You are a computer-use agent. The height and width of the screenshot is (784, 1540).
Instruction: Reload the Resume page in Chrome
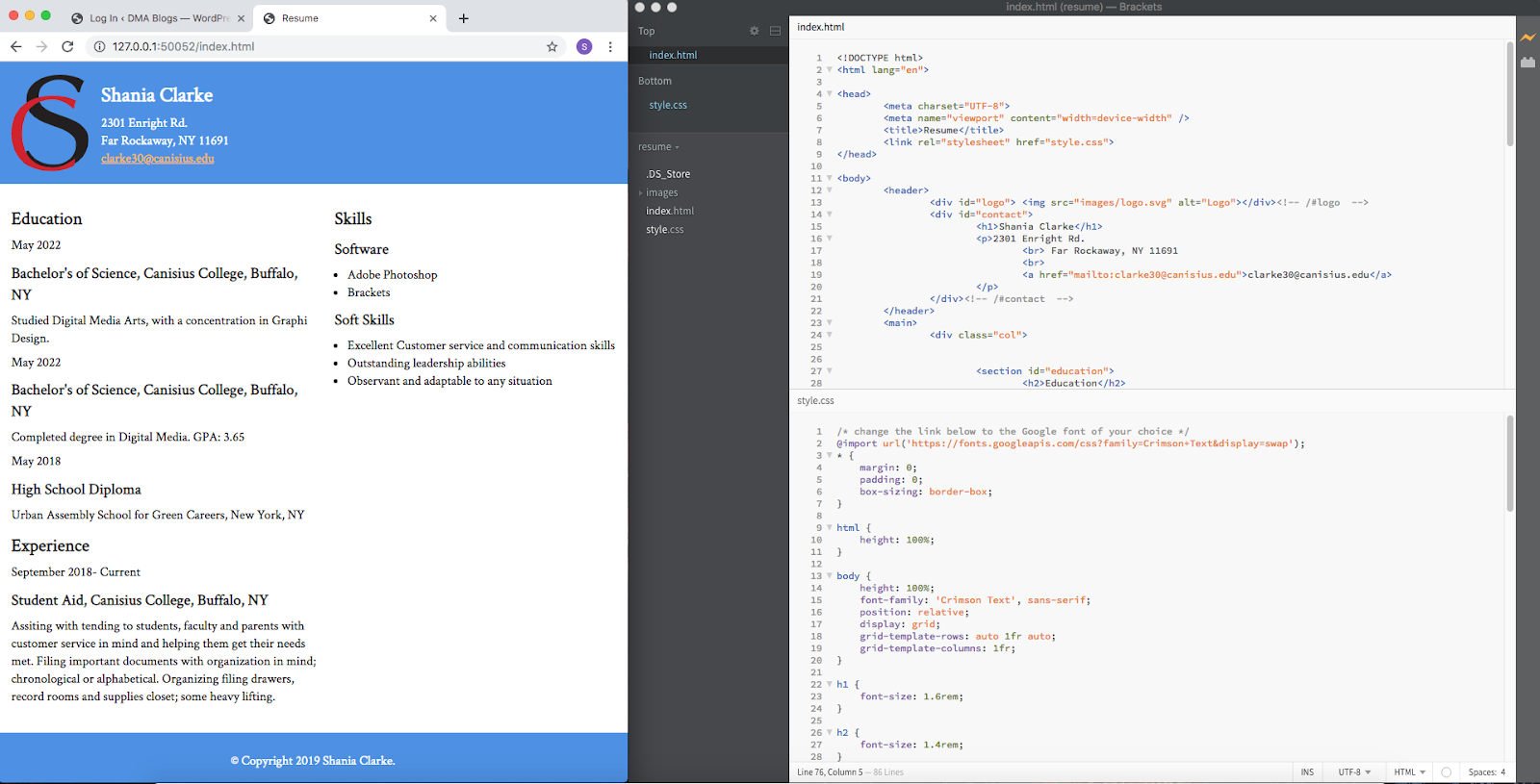pyautogui.click(x=67, y=46)
